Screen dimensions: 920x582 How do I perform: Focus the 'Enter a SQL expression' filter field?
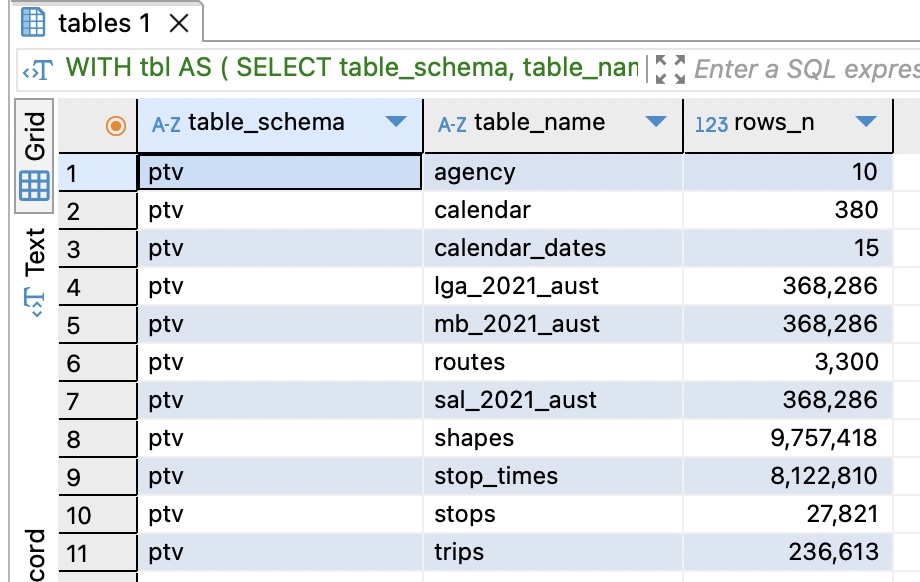(807, 70)
